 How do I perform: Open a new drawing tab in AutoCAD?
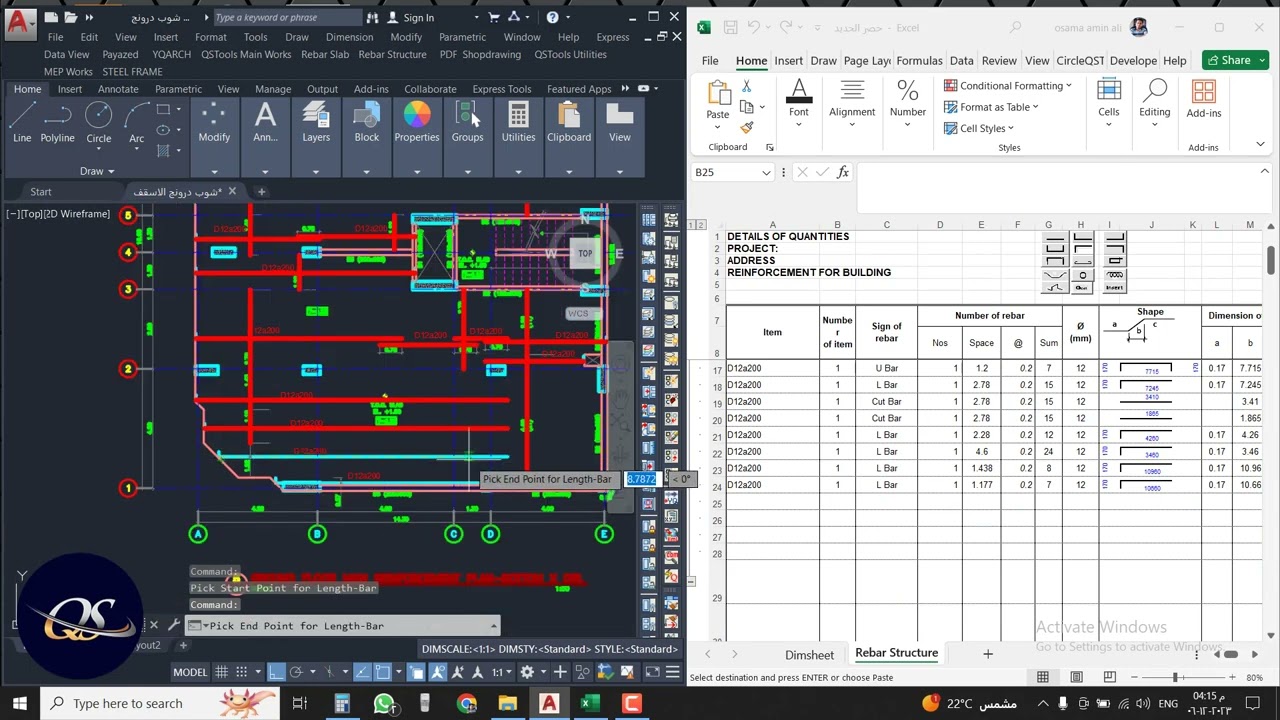click(262, 191)
